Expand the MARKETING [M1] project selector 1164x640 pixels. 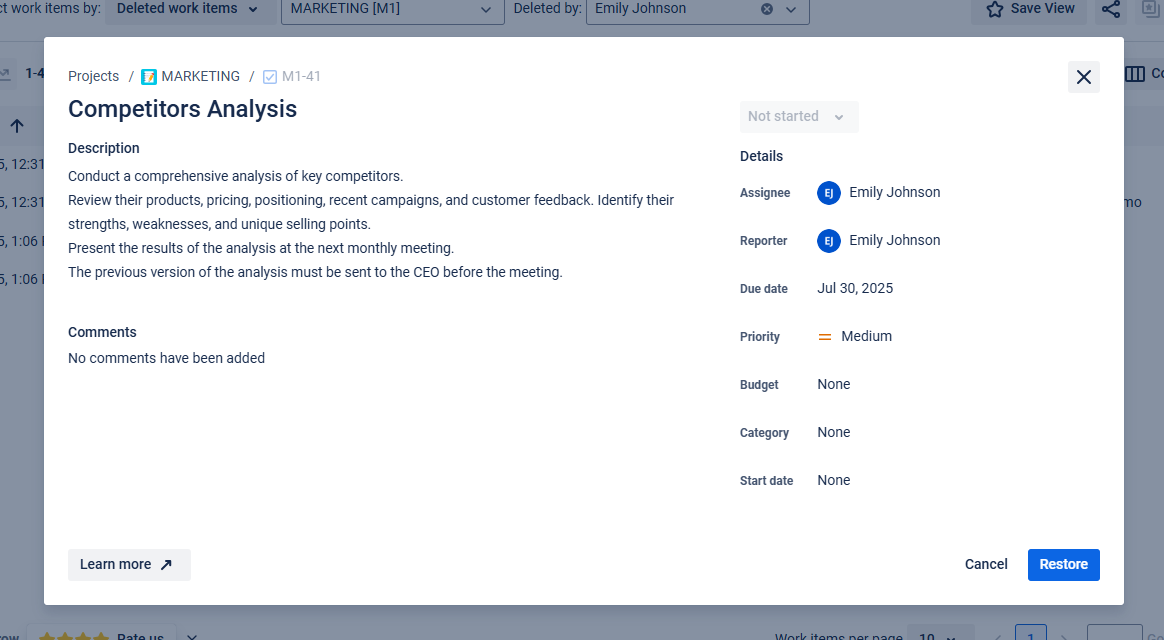point(391,9)
